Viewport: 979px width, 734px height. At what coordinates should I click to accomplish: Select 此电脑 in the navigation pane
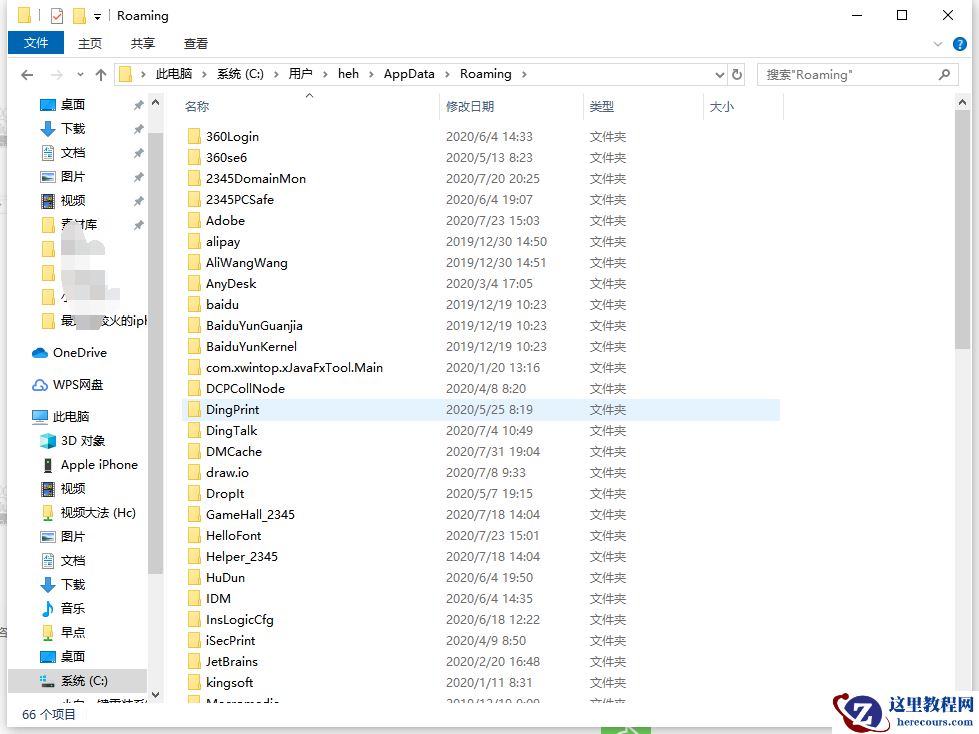(x=71, y=416)
